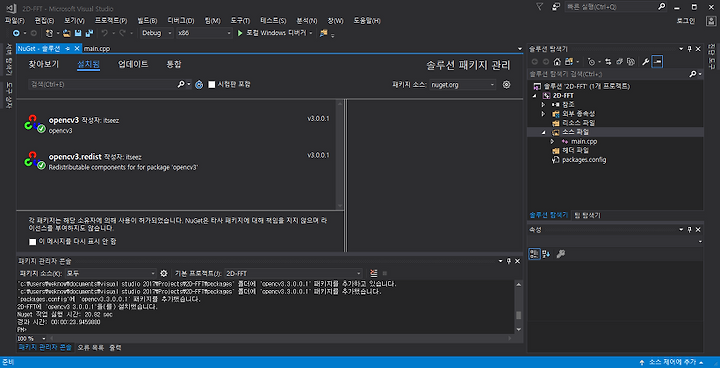Open properties wrench icon in Solution Explorer
The width and height of the screenshot is (720, 368).
[x=645, y=62]
